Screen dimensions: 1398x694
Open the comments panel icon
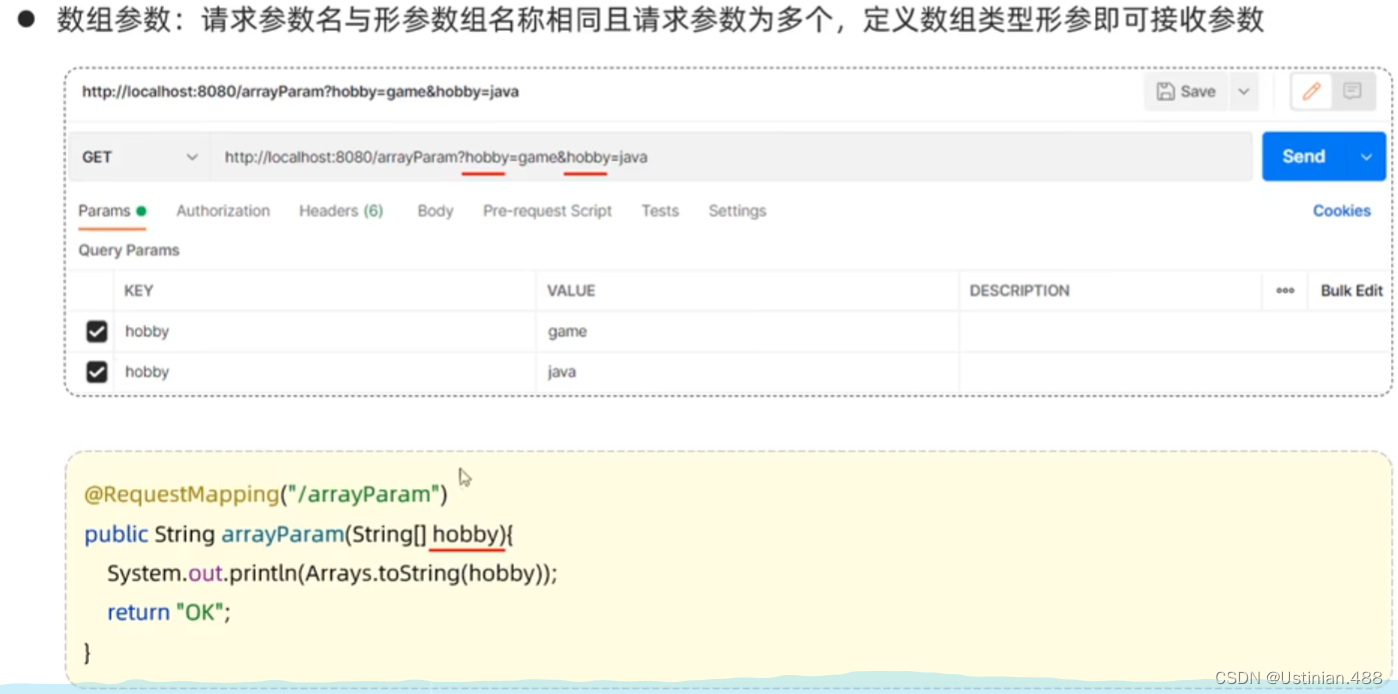point(1352,91)
